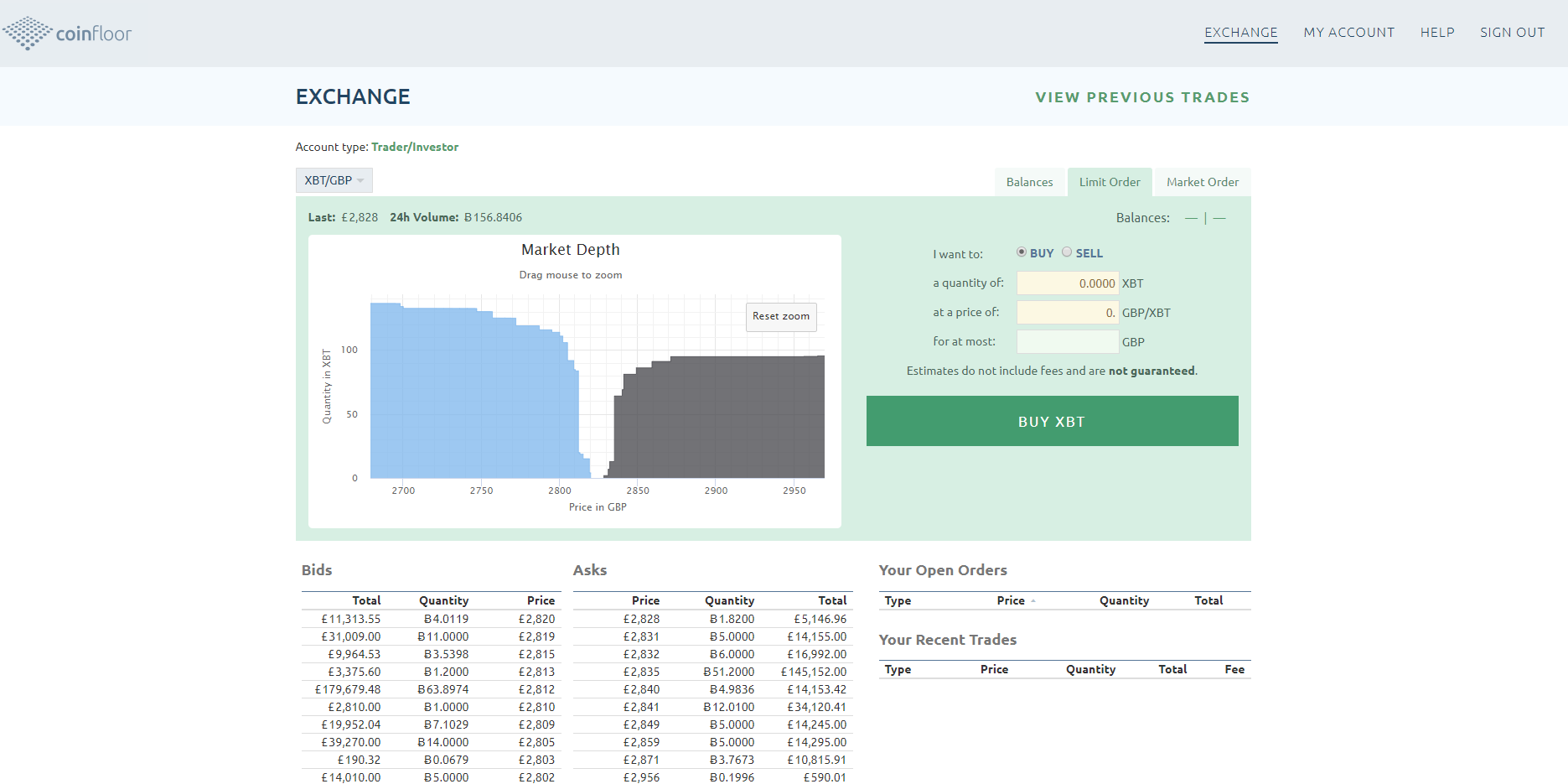The image size is (1568, 784).
Task: Click ask price £2,956
Action: [x=641, y=777]
